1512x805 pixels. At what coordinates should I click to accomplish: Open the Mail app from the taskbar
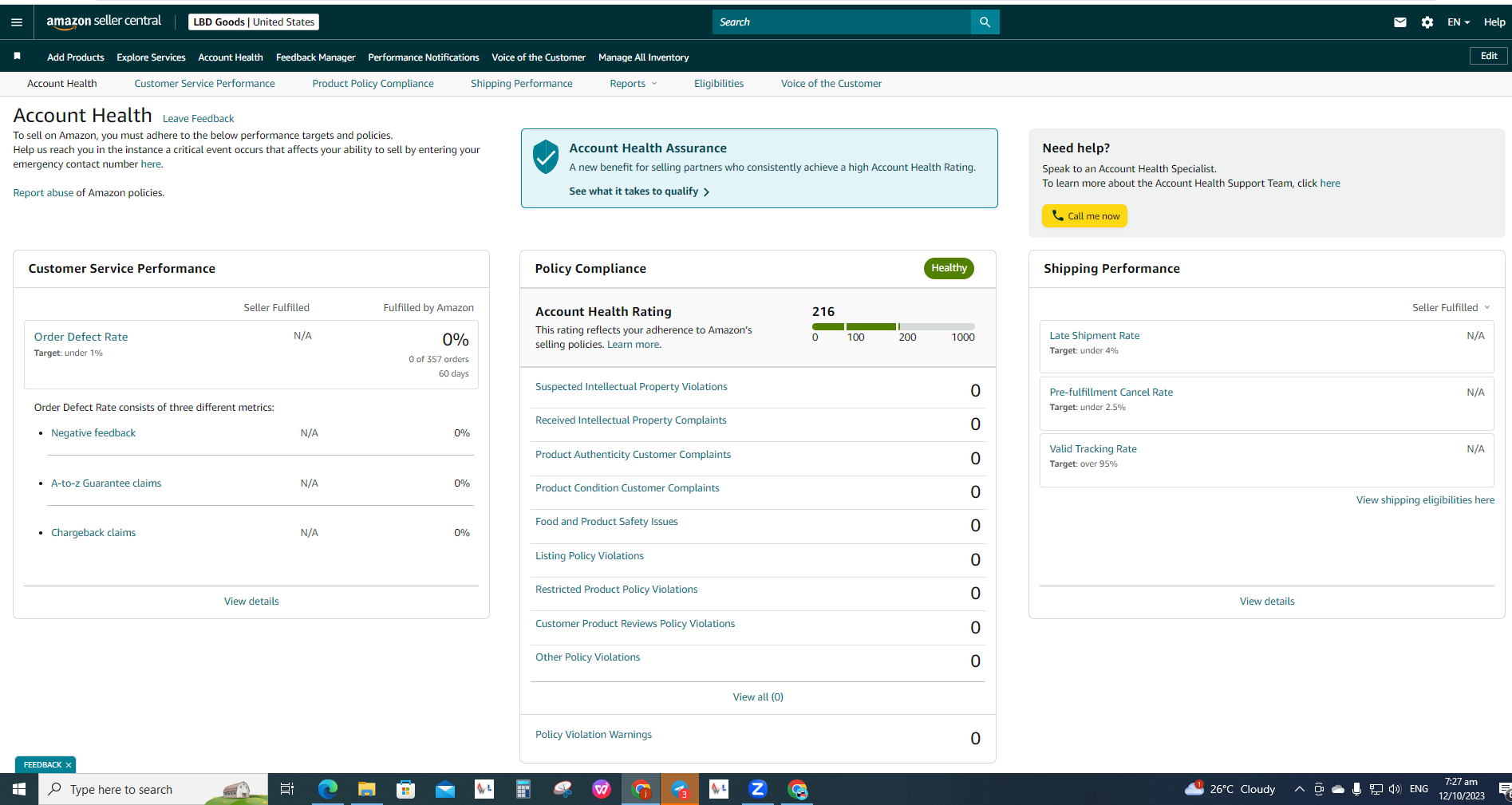445,789
